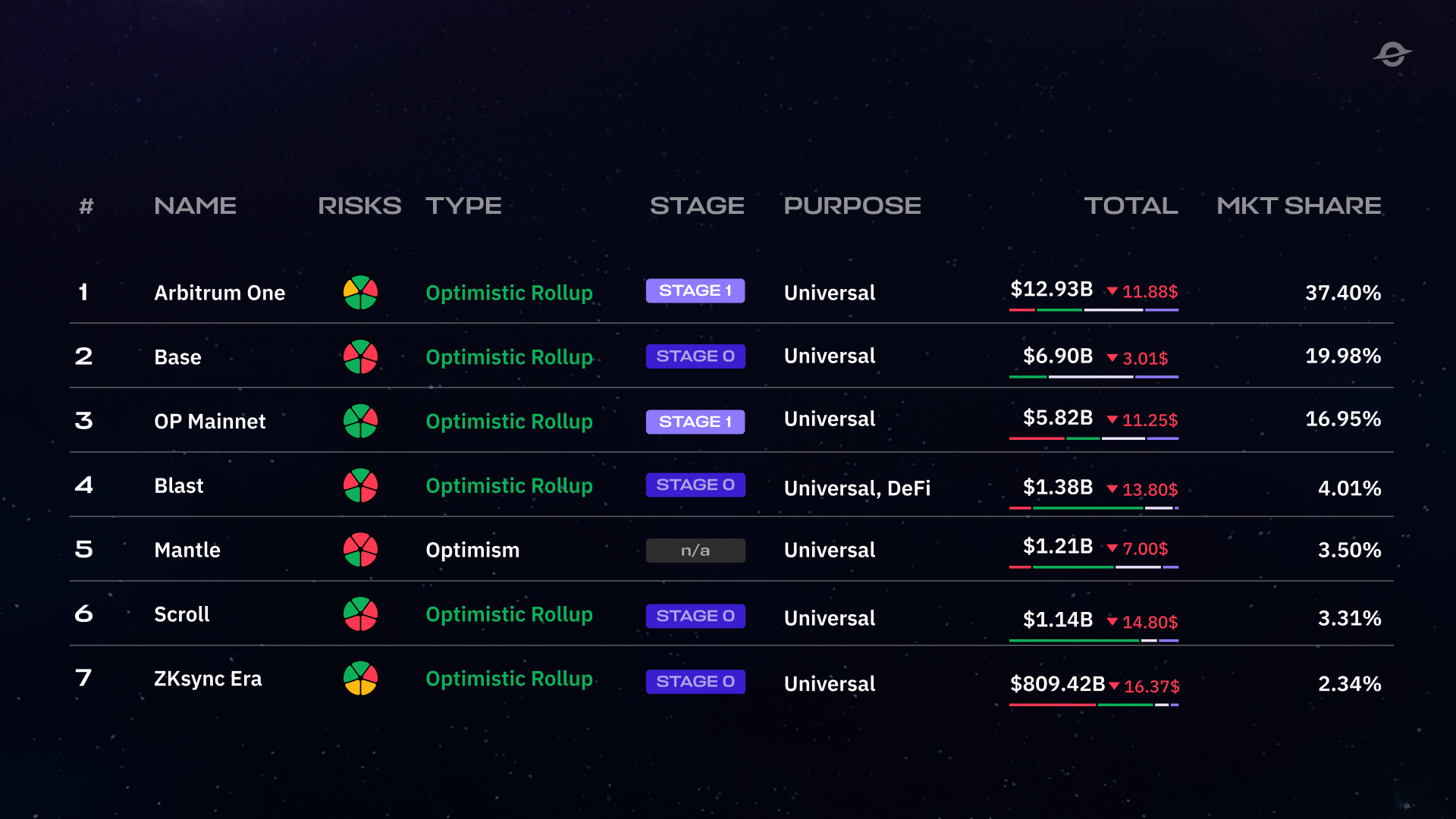This screenshot has width=1456, height=819.
Task: Click the $1.38B total value for Blast
Action: point(1058,487)
